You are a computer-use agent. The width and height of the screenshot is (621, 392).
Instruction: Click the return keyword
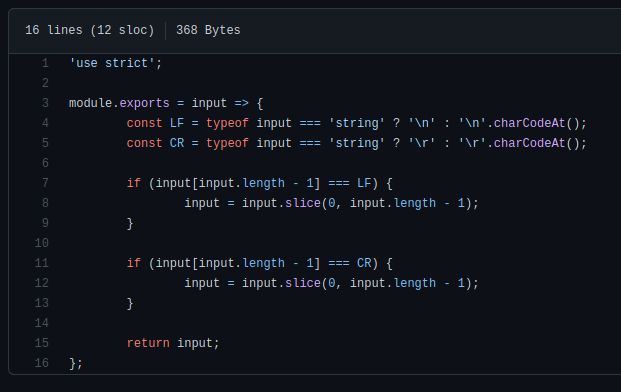pyautogui.click(x=148, y=343)
